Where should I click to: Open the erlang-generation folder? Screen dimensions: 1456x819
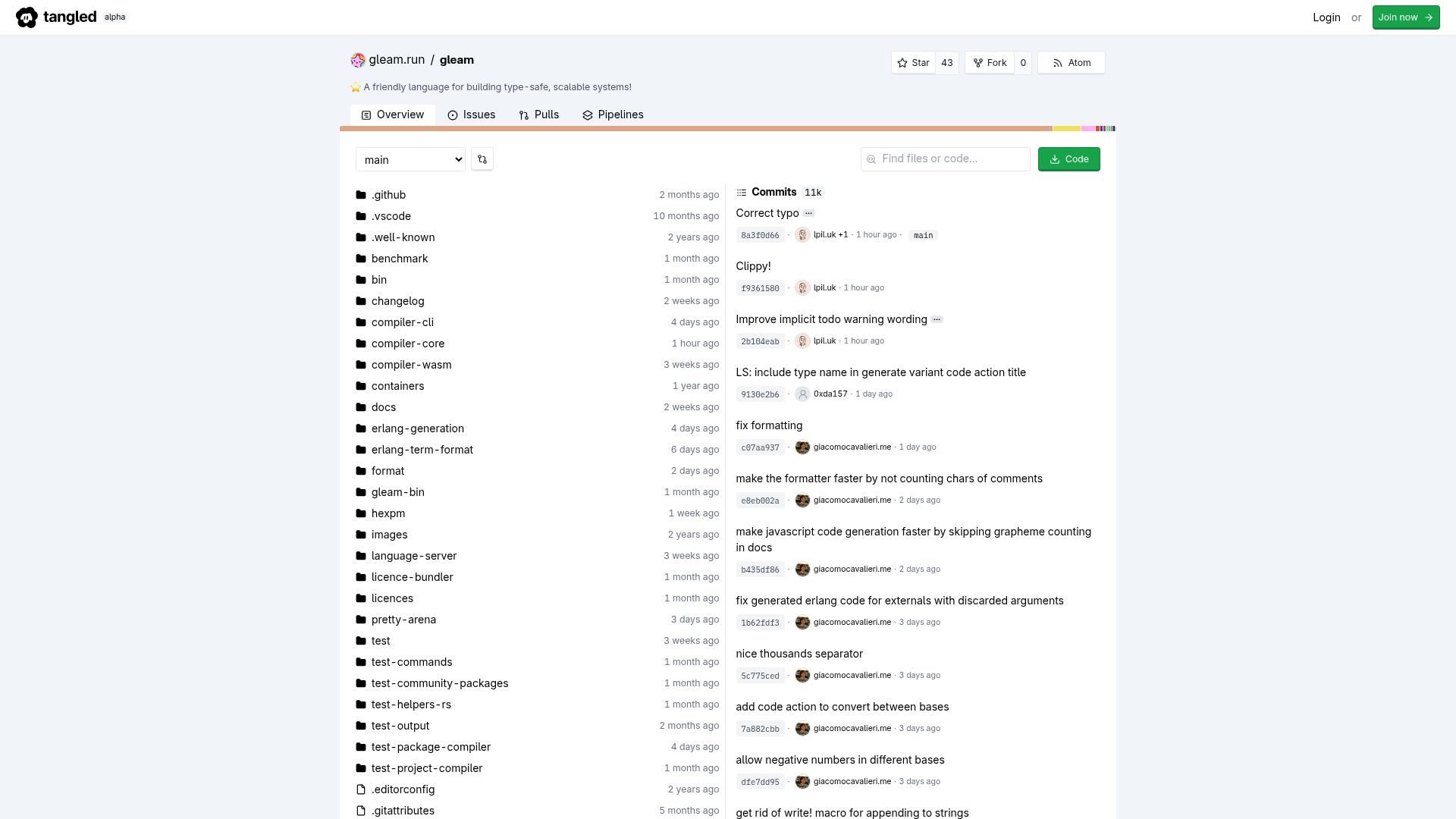point(418,428)
